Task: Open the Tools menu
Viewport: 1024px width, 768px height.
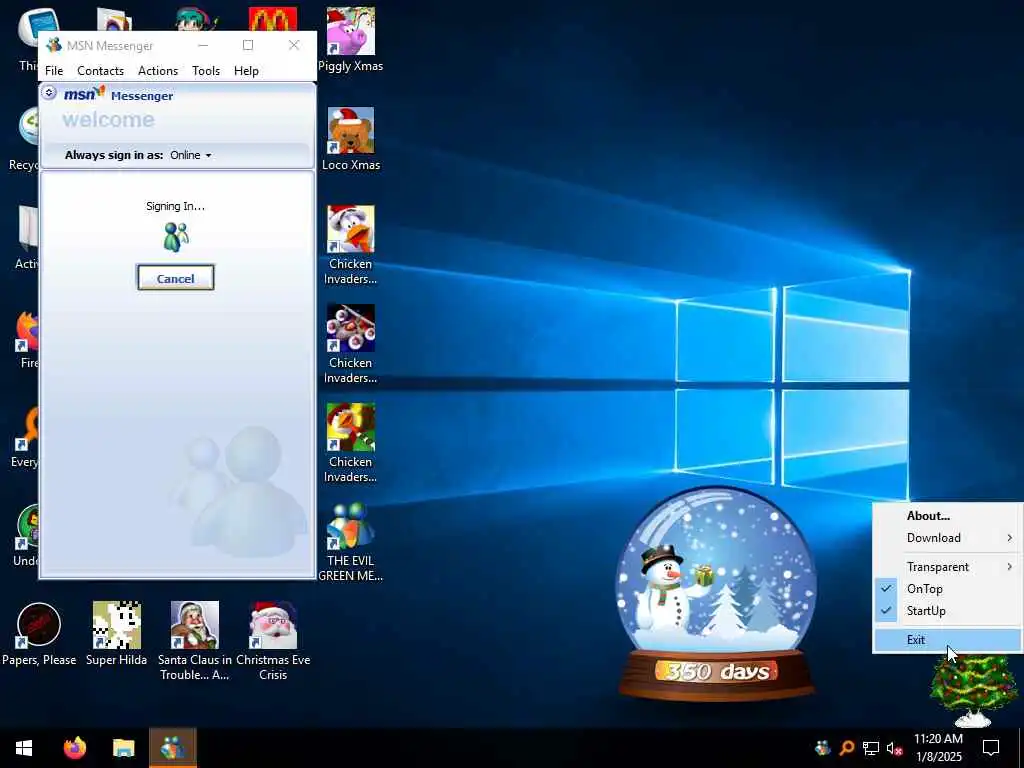Action: 206,71
